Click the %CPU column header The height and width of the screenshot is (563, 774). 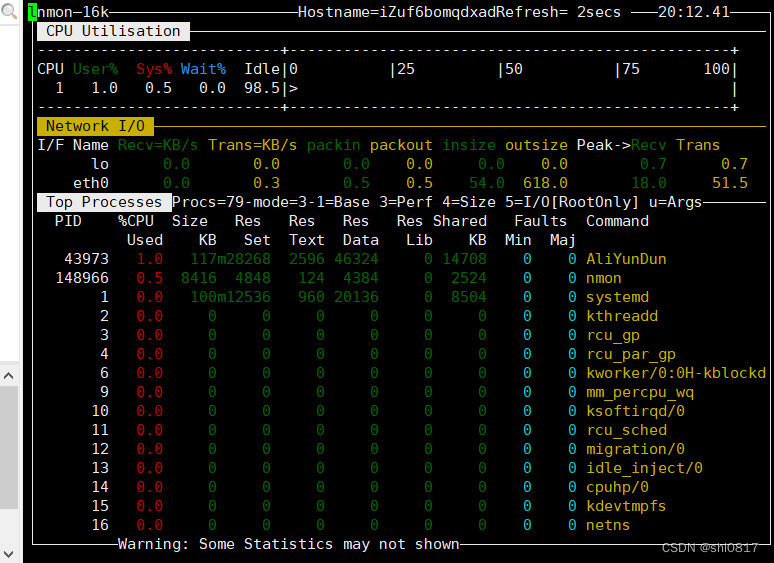coord(136,221)
